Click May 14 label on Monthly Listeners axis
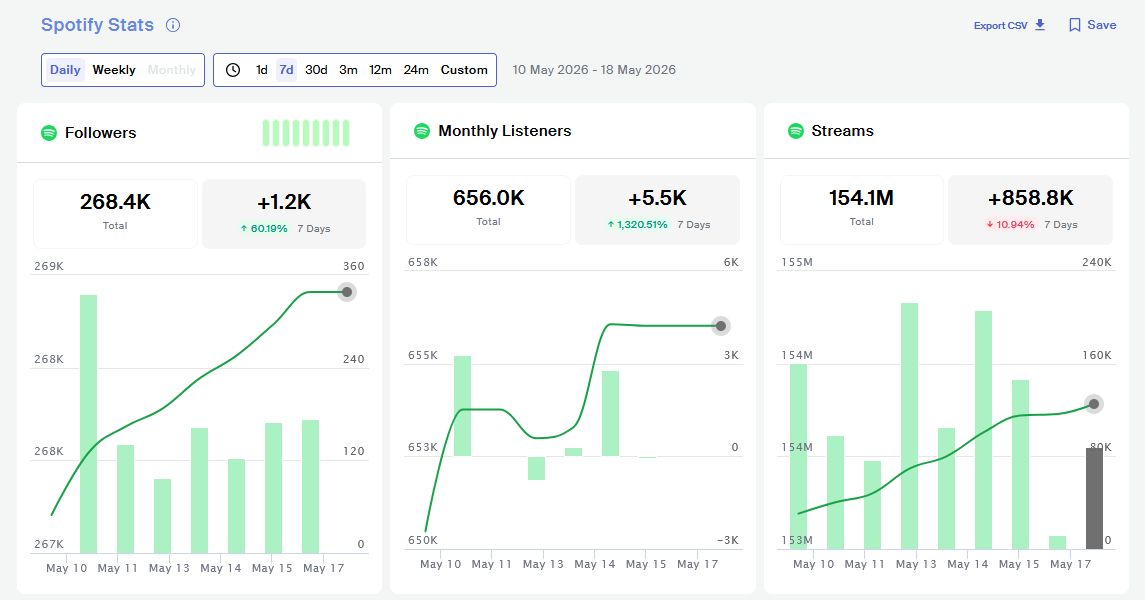1145x600 pixels. tap(594, 564)
